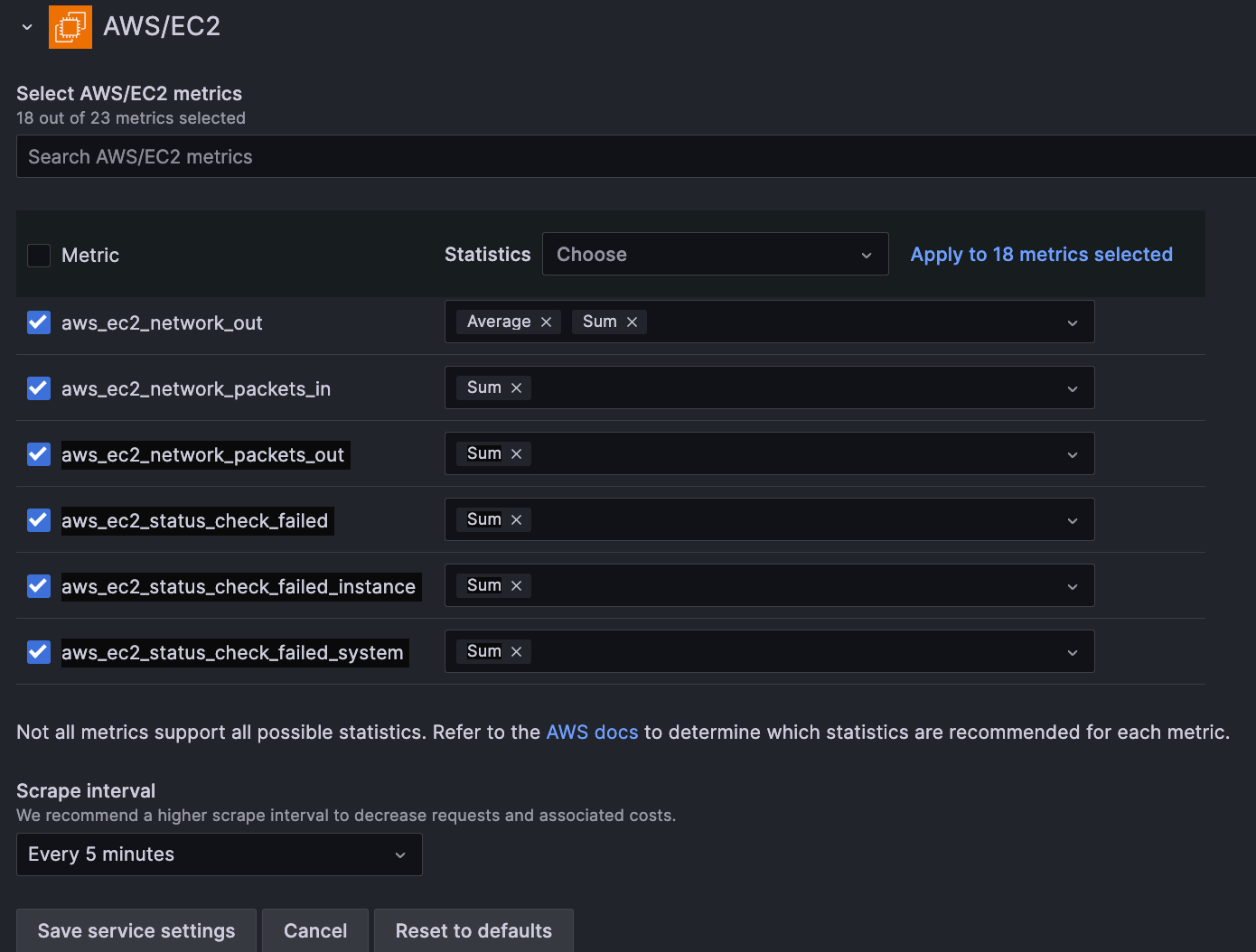Remove the Sum statistic from aws_ec2_network_out
Image resolution: width=1256 pixels, height=952 pixels.
point(633,322)
